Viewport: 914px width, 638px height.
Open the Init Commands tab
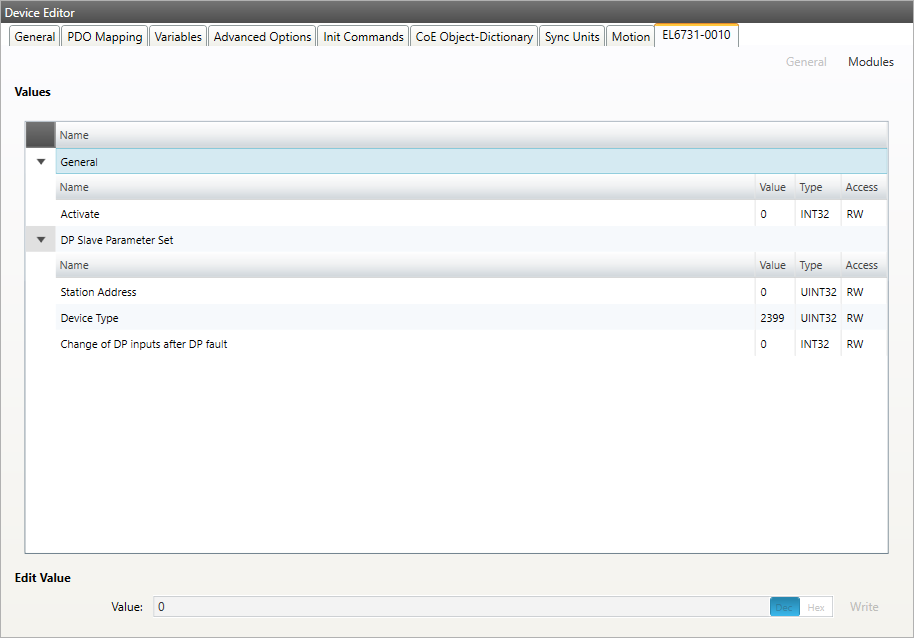(363, 37)
